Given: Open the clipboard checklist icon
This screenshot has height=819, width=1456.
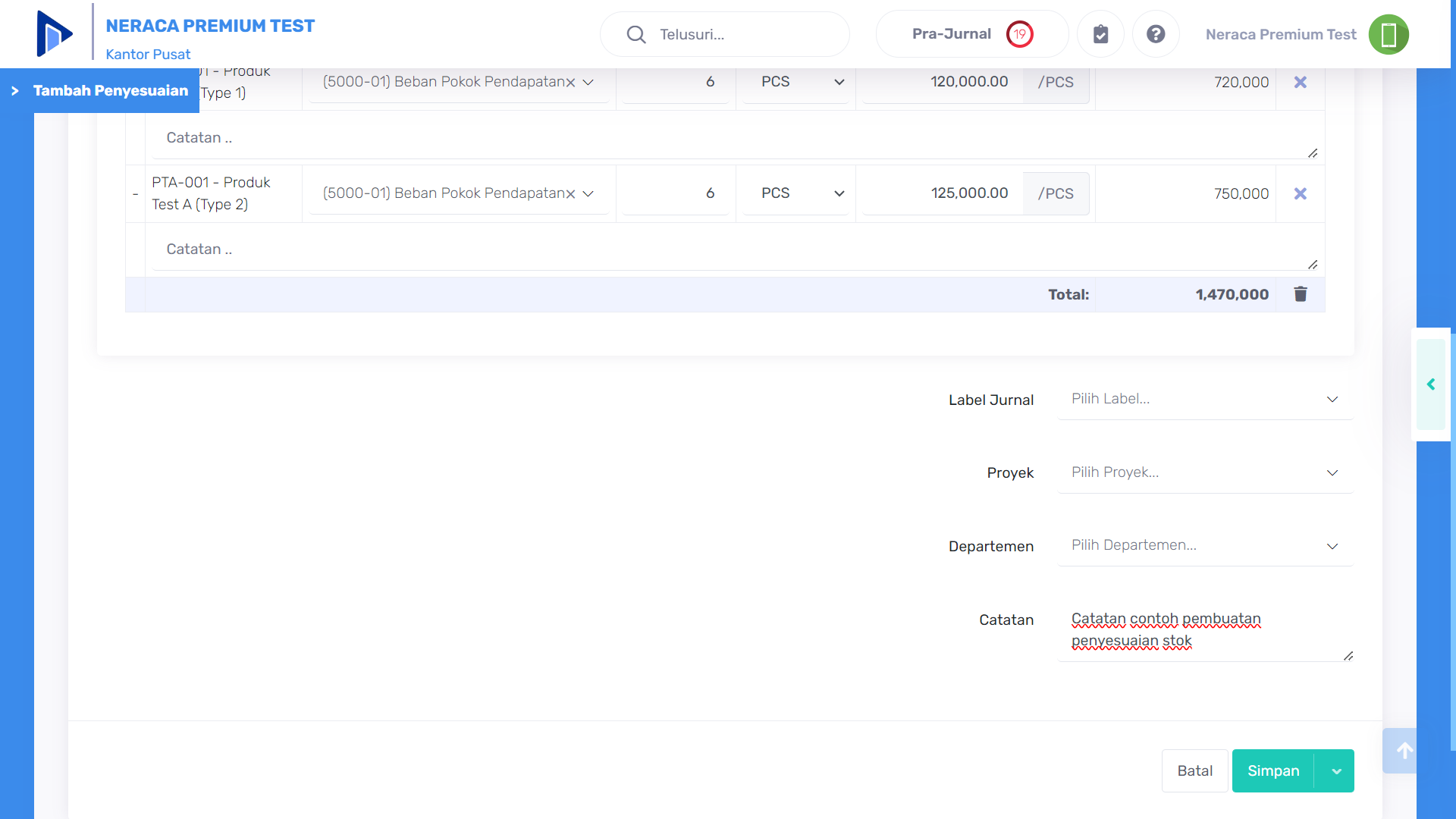Looking at the screenshot, I should click(x=1100, y=34).
